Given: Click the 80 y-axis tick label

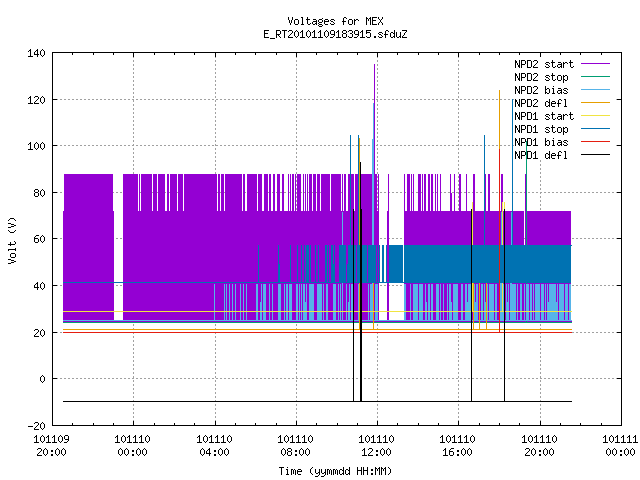Looking at the screenshot, I should [x=40, y=193].
